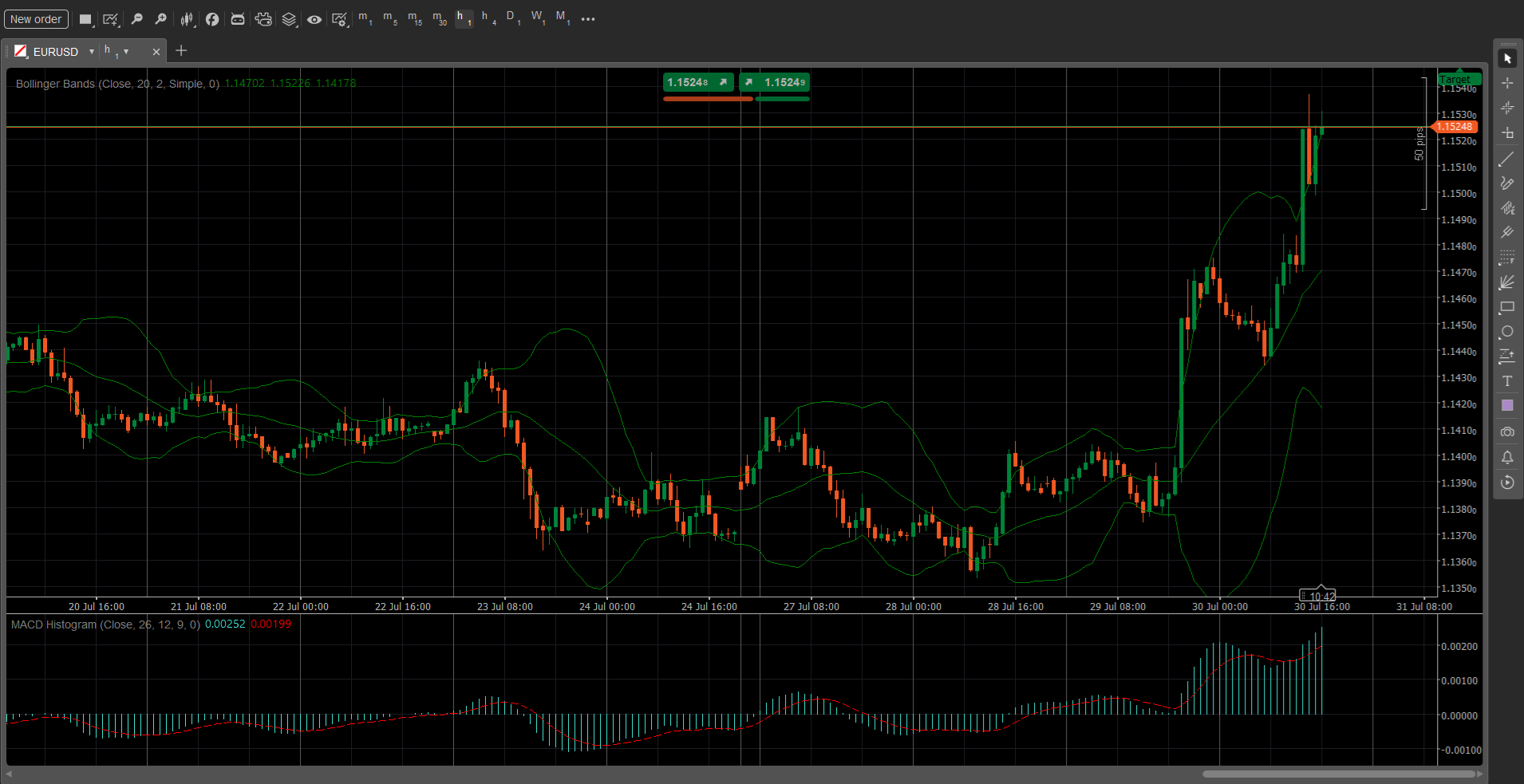Click the MACD Histogram indicator label
The width and height of the screenshot is (1524, 784).
[x=105, y=624]
